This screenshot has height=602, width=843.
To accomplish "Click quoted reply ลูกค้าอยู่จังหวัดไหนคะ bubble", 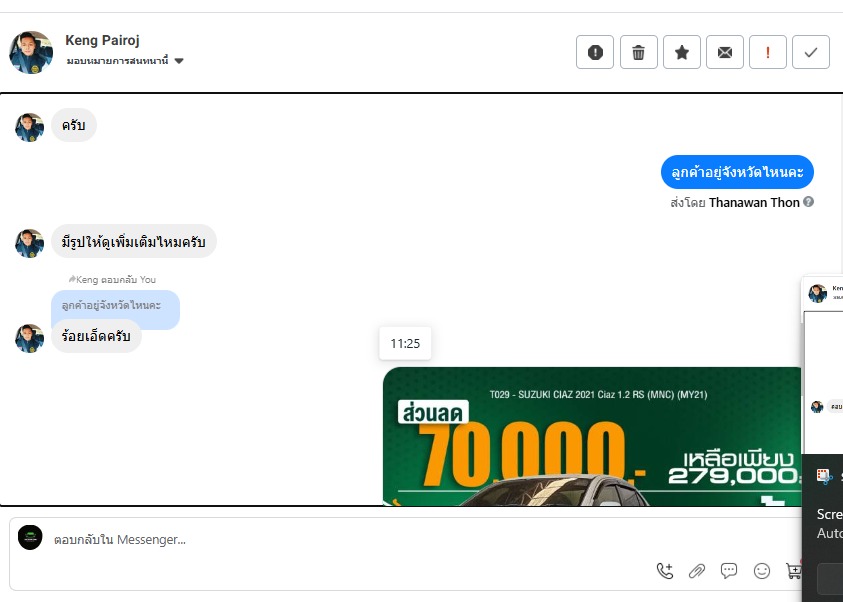I will click(x=115, y=305).
